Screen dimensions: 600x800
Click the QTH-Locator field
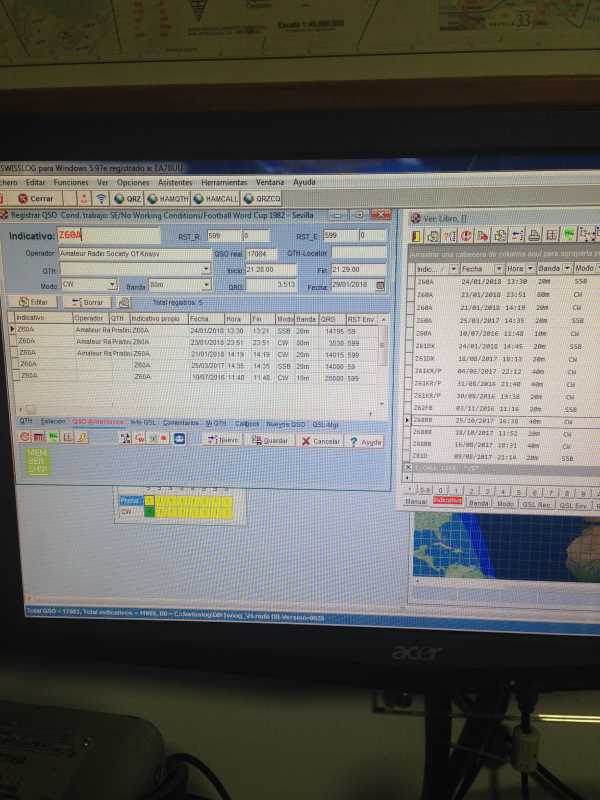(x=359, y=253)
